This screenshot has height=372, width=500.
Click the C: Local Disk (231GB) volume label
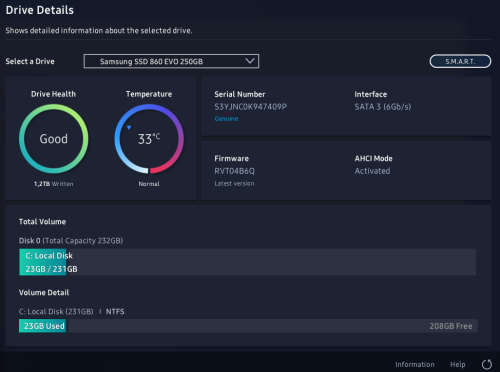coord(56,312)
